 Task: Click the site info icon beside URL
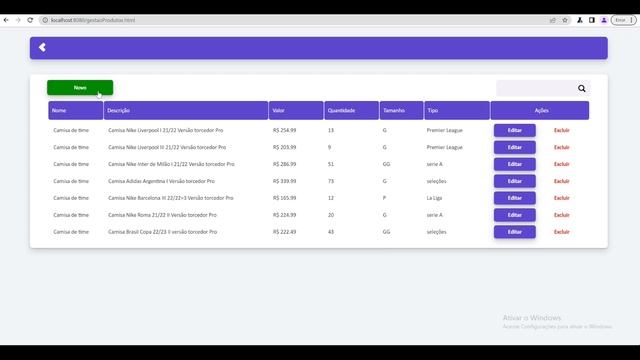[45, 20]
